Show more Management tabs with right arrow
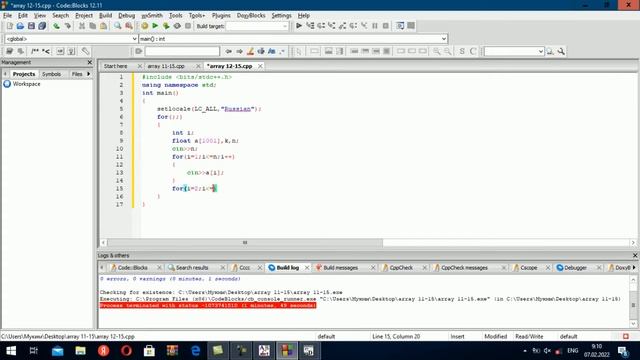This screenshot has width=640, height=360. tap(89, 74)
